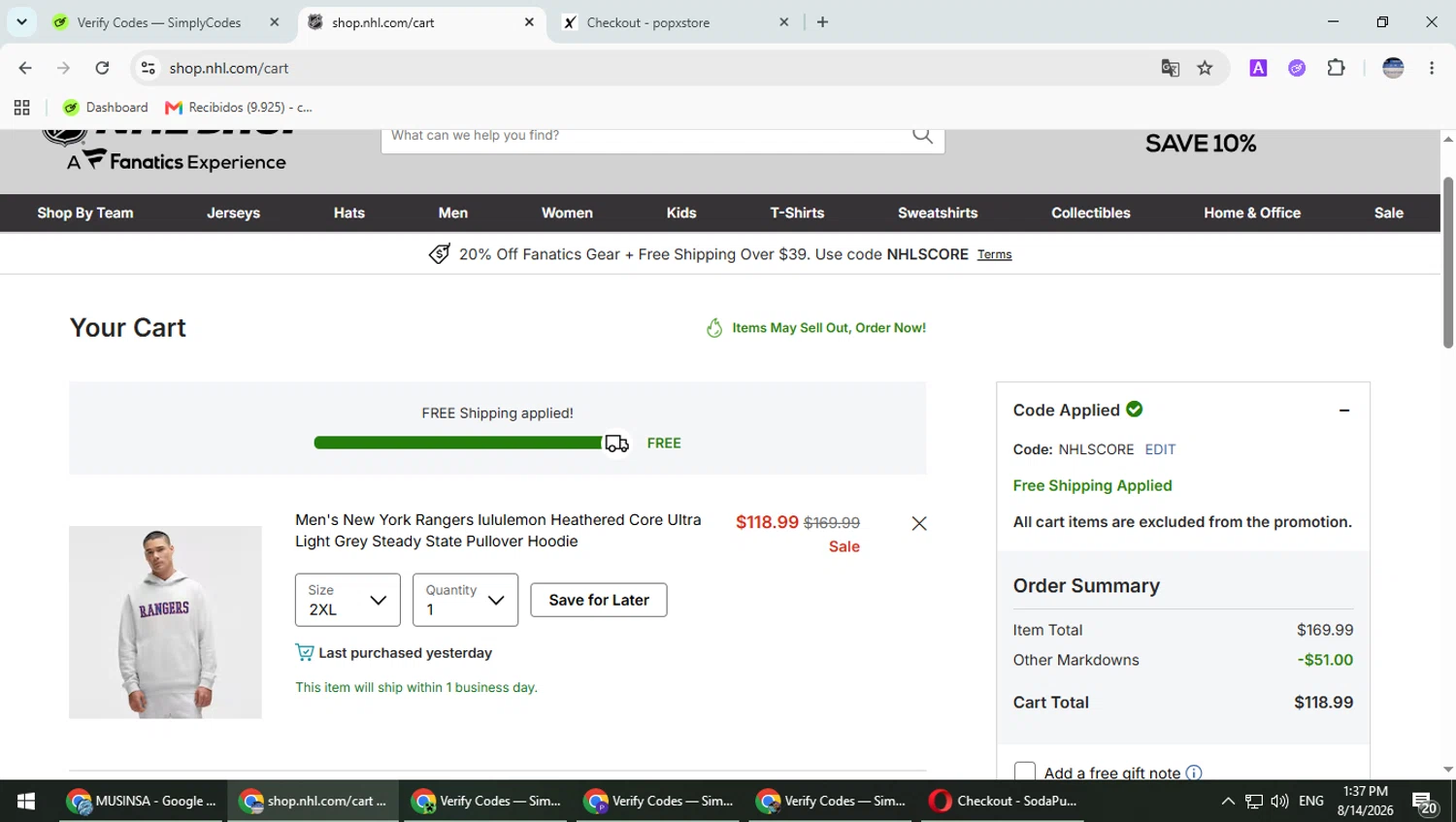Open the Sweatshirts menu

pyautogui.click(x=938, y=213)
